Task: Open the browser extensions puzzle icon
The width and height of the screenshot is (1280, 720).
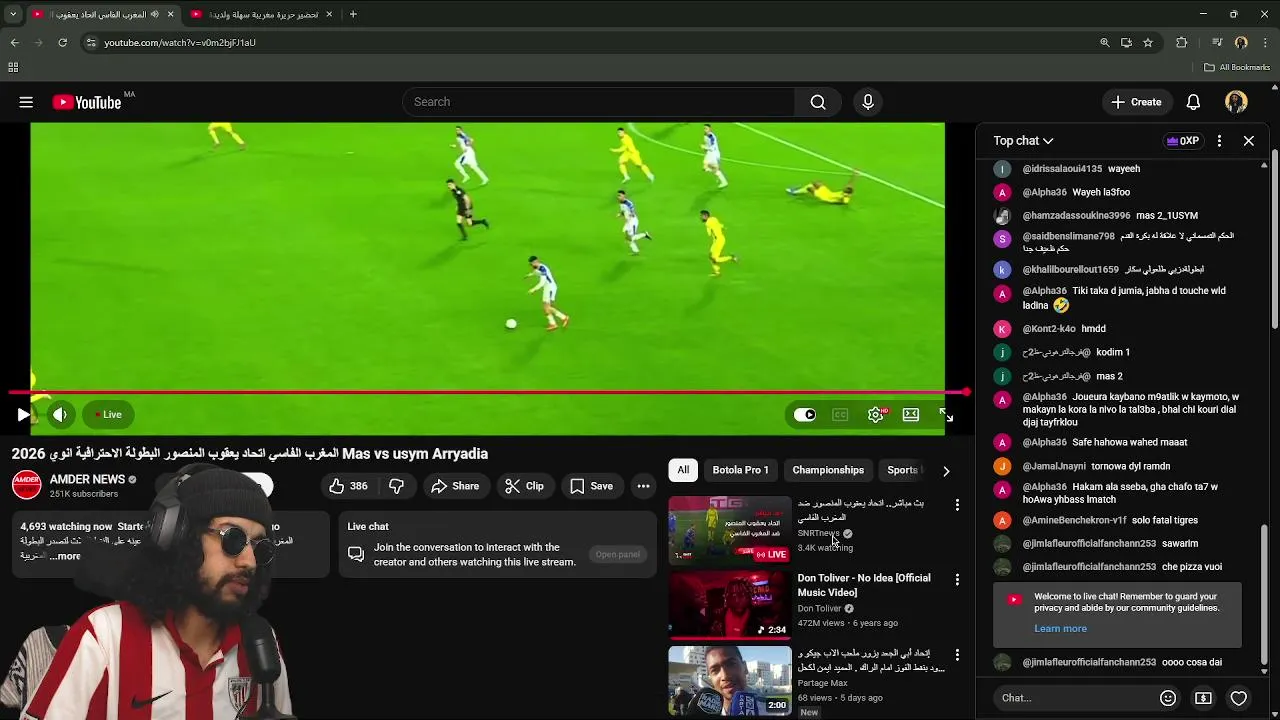Action: point(1182,43)
